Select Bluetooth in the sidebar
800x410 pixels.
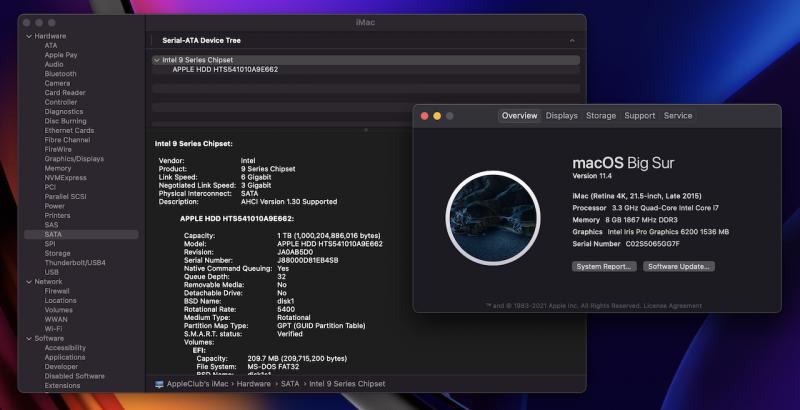click(x=60, y=74)
